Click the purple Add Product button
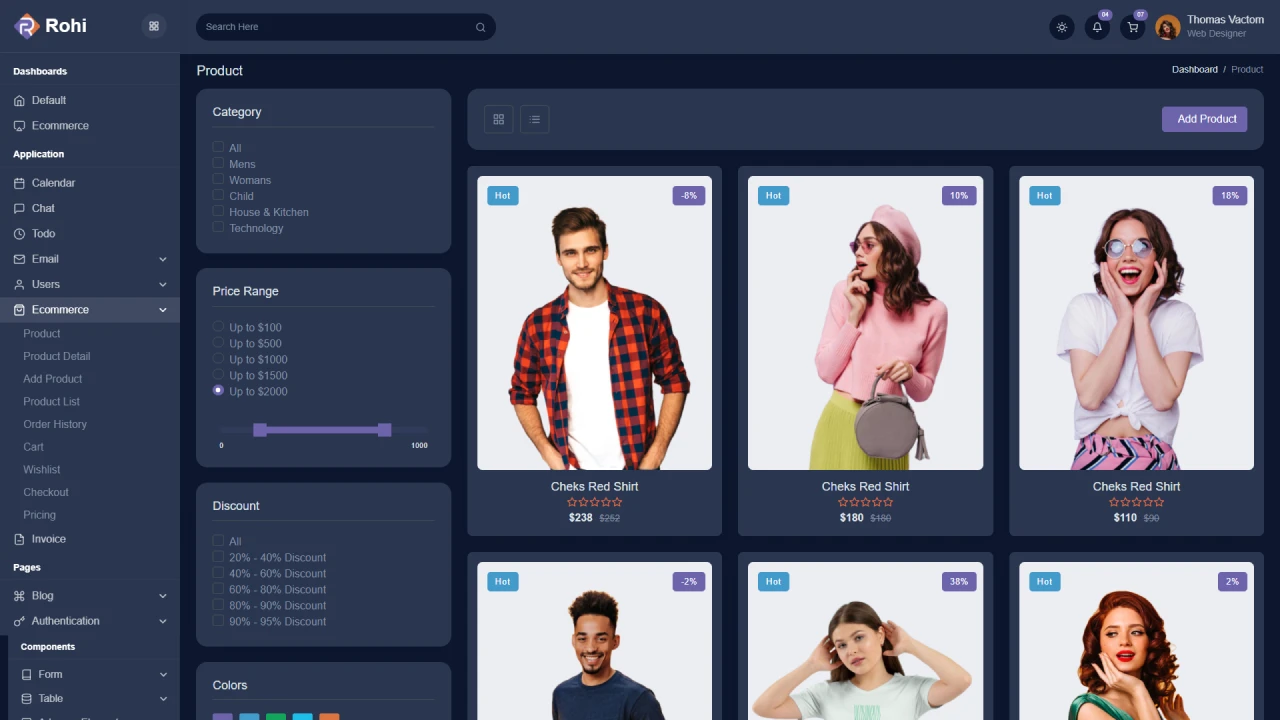The width and height of the screenshot is (1280, 720). point(1204,119)
